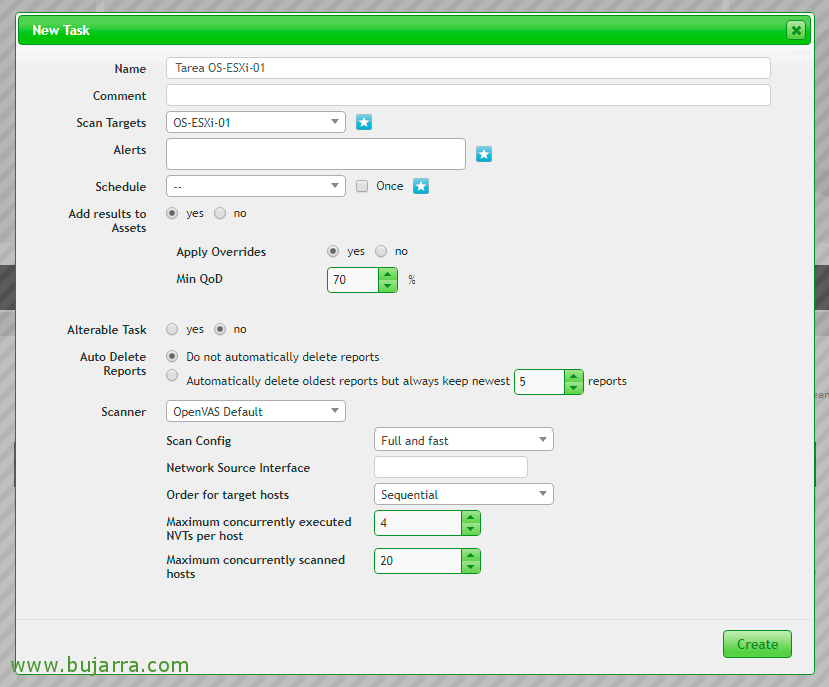829x687 pixels.
Task: Select automatically delete oldest reports option
Action: [172, 375]
